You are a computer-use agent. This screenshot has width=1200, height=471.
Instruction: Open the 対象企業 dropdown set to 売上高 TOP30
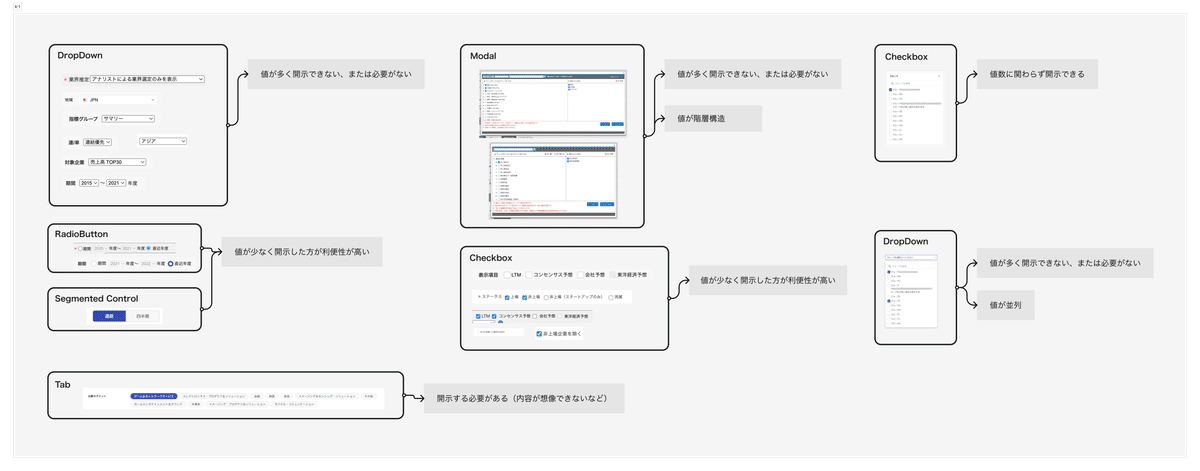(117, 161)
